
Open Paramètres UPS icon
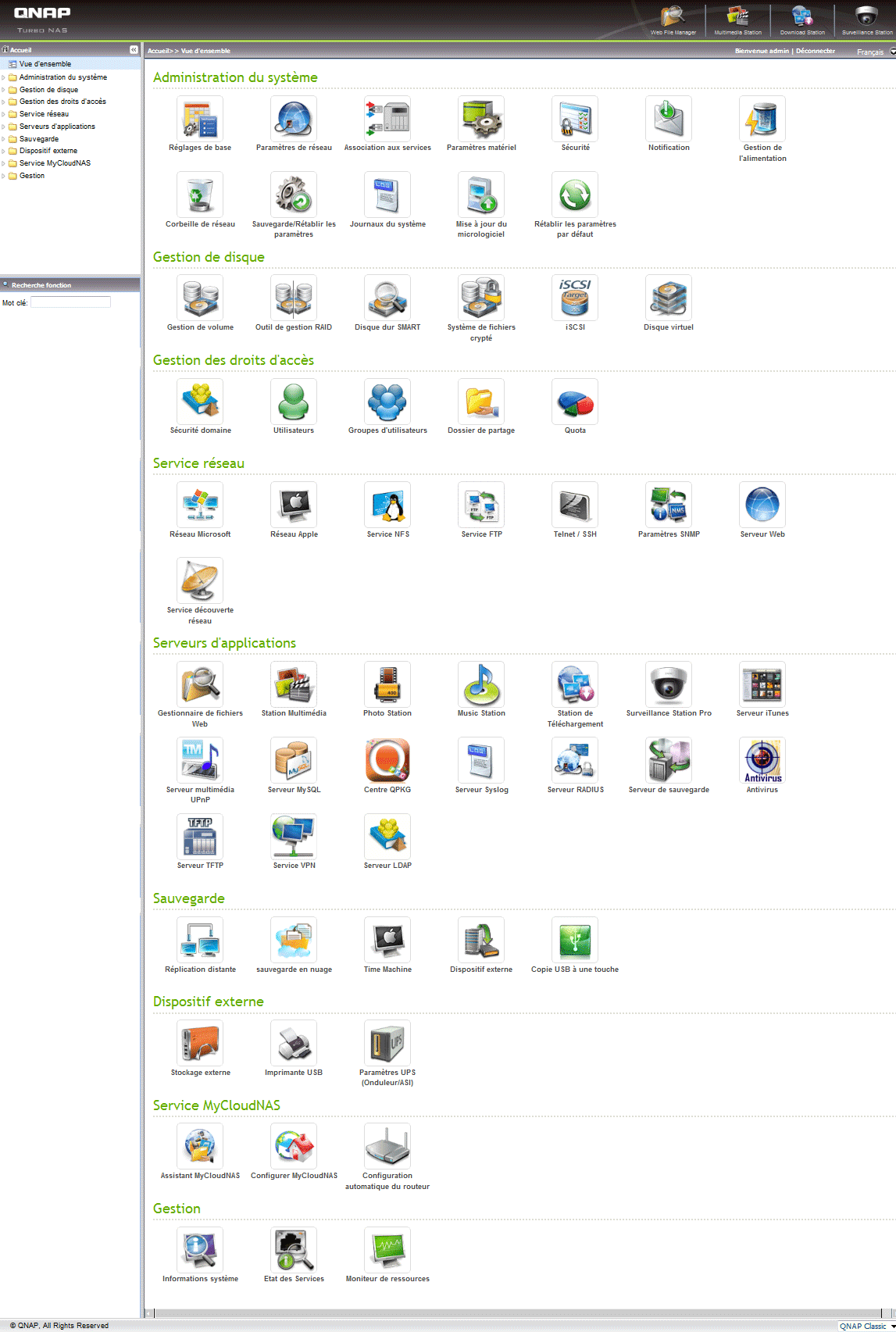pyautogui.click(x=387, y=1043)
